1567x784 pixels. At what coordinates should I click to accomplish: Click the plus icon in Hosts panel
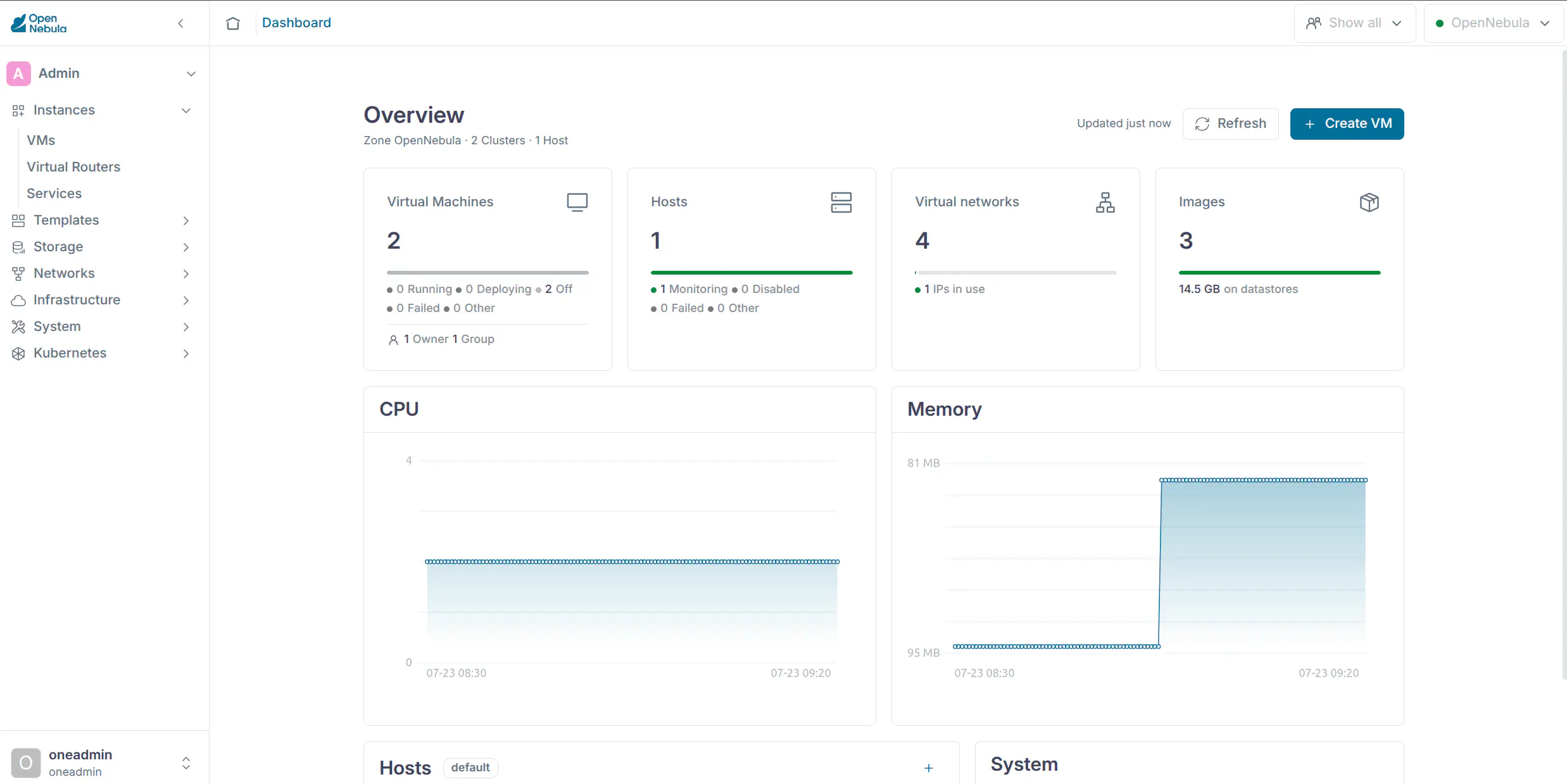(929, 768)
